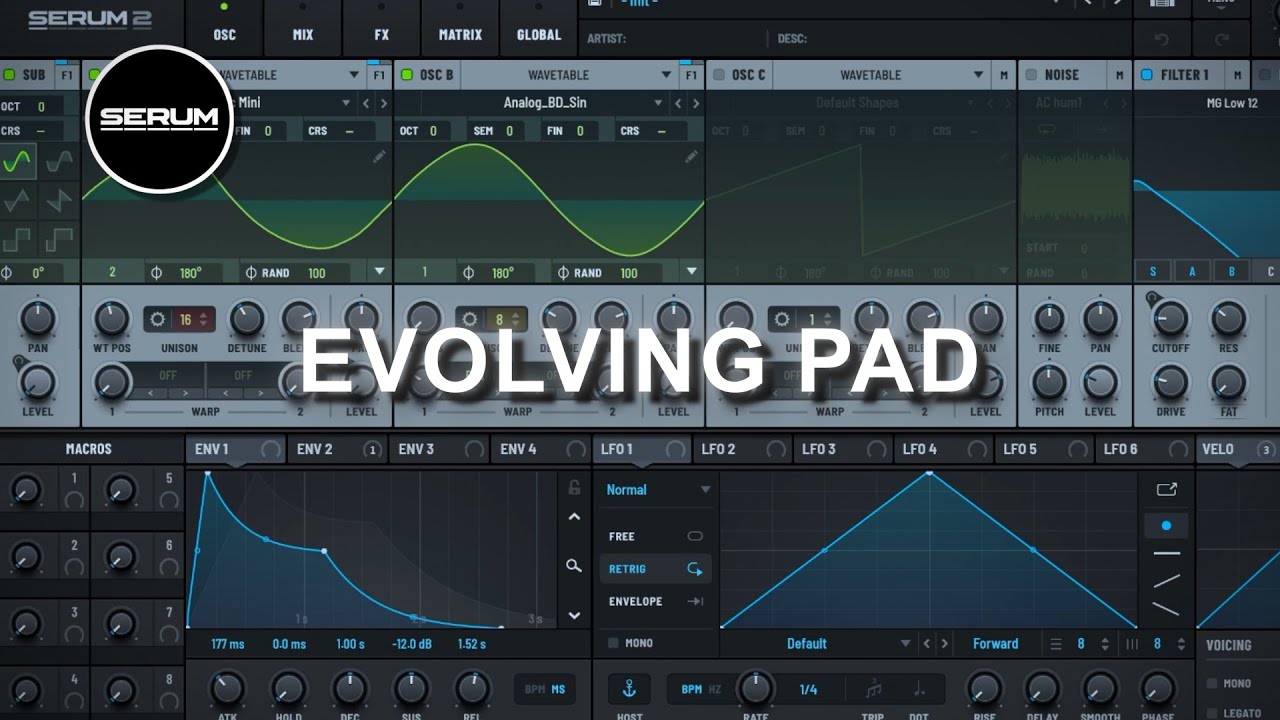Screen dimensions: 1280x720
Task: Select the sawtooth wave shape for SUB
Action: click(60, 200)
